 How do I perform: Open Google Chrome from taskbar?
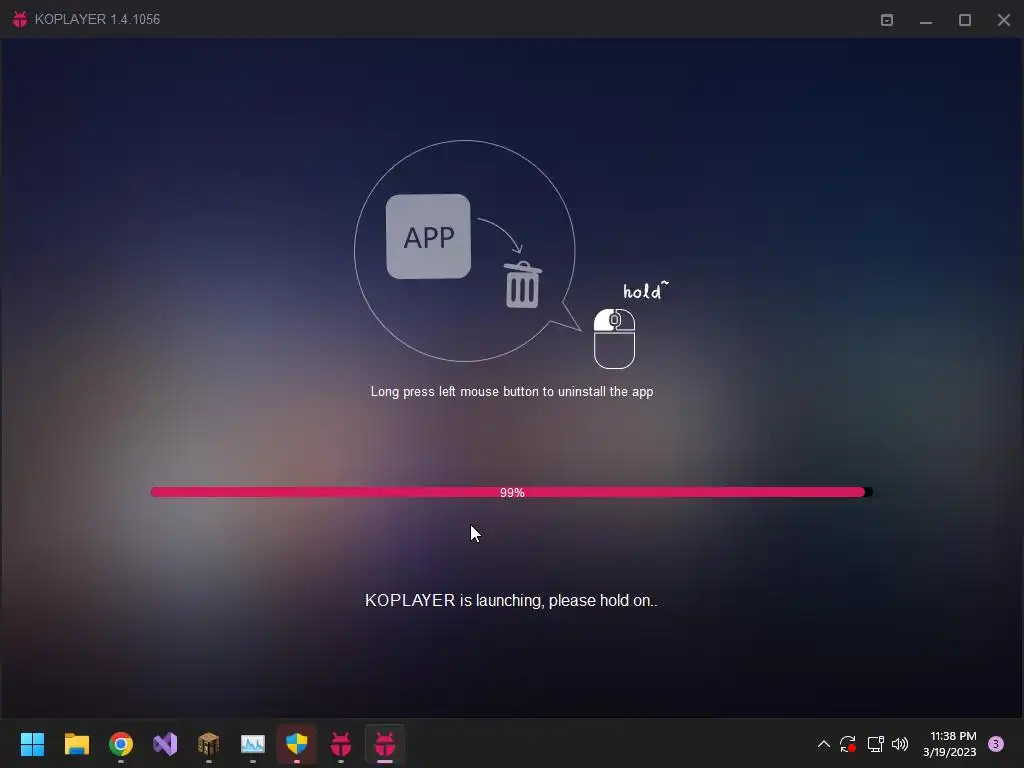121,744
